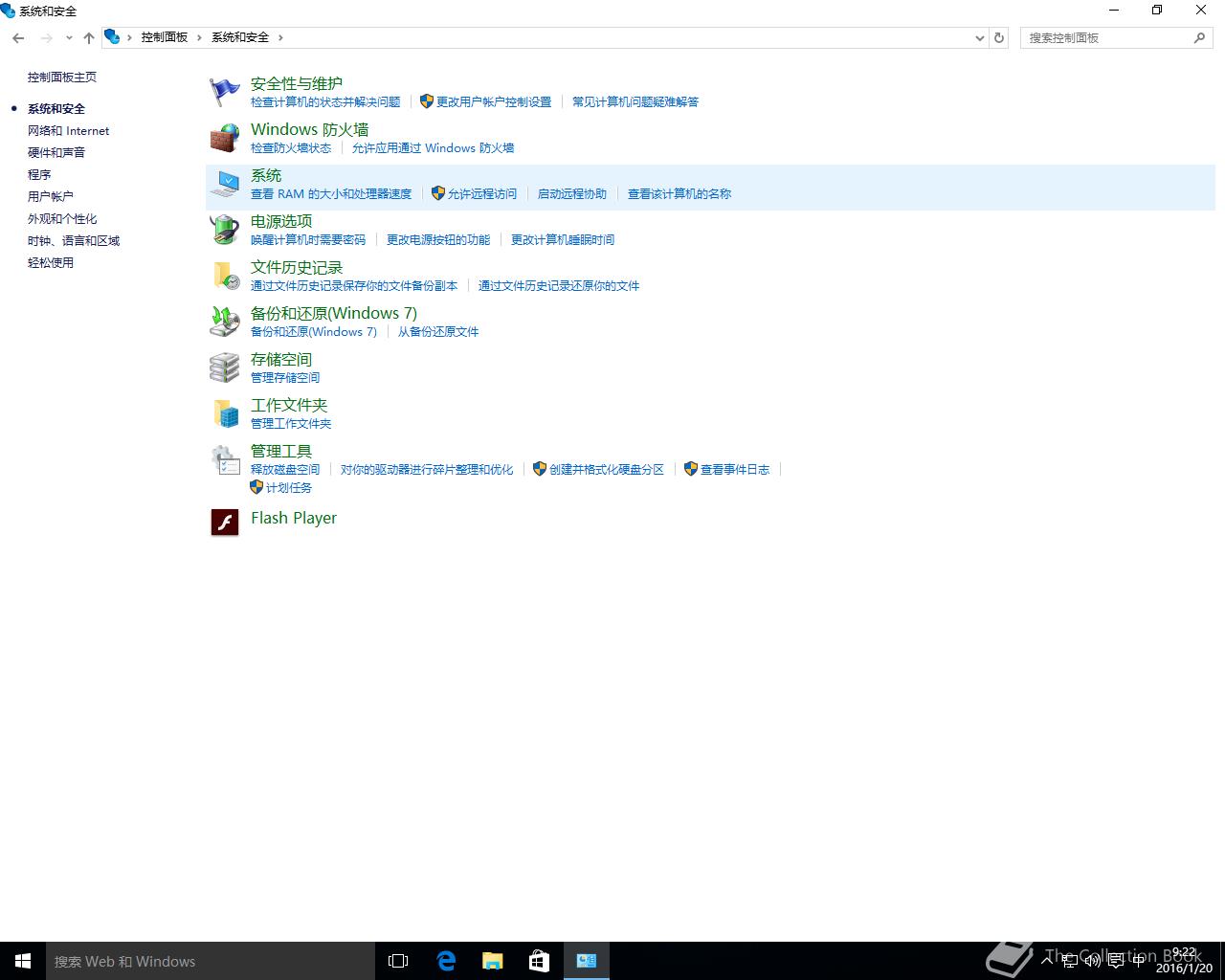This screenshot has height=980, width=1225.
Task: Select 外观和个性化 in sidebar
Action: pyautogui.click(x=62, y=219)
